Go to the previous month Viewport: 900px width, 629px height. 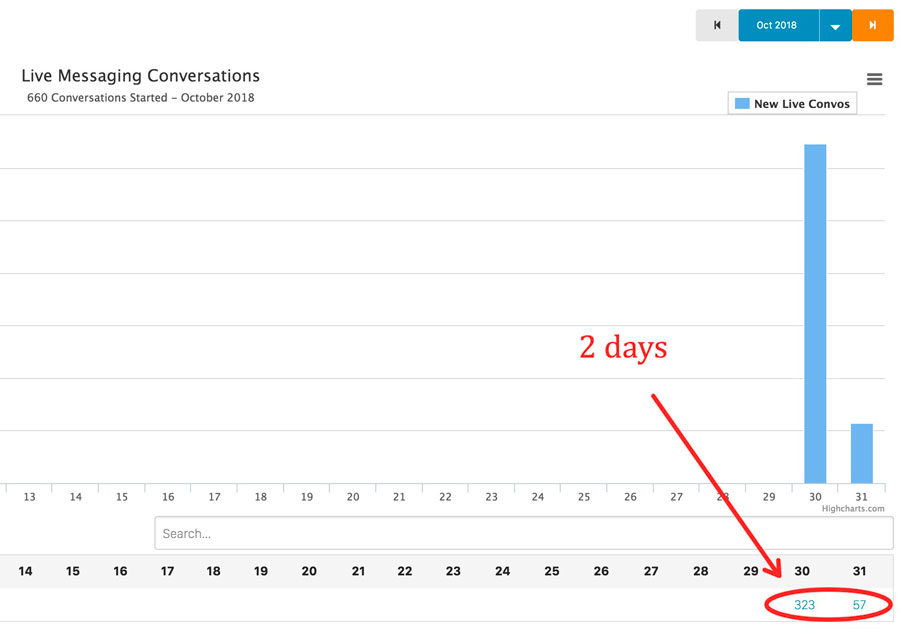click(717, 25)
